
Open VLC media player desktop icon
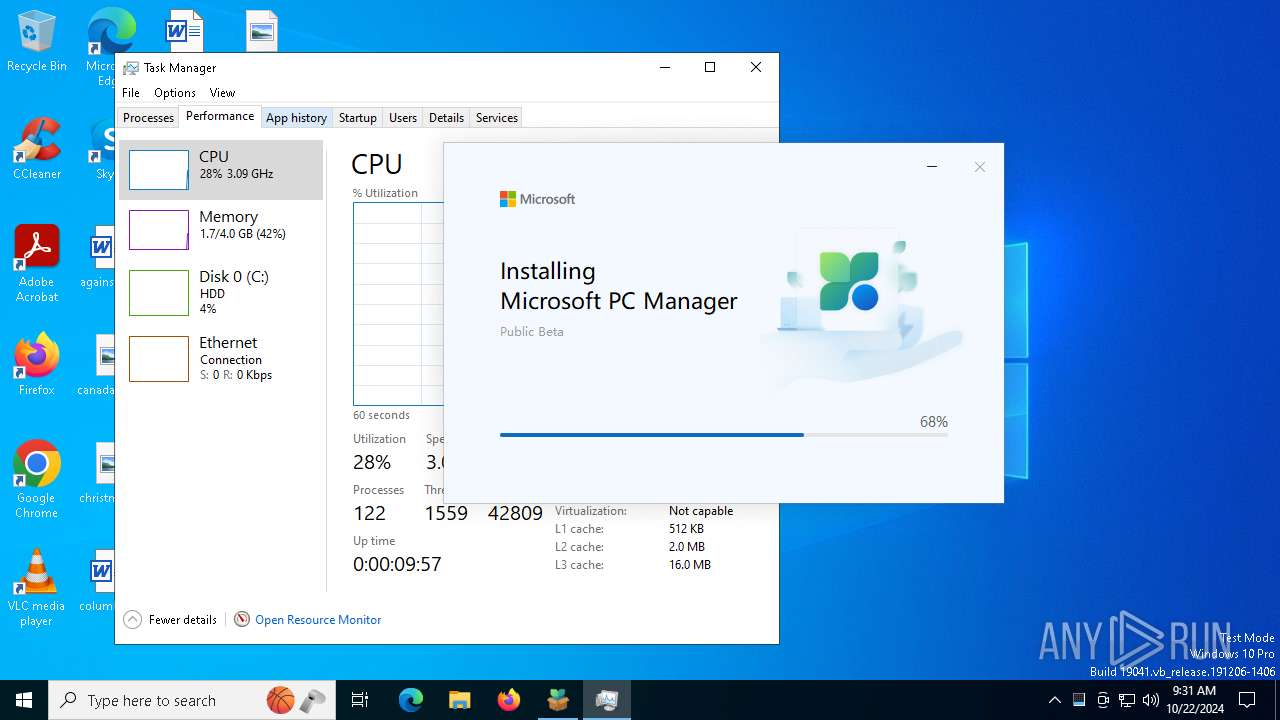tap(37, 588)
